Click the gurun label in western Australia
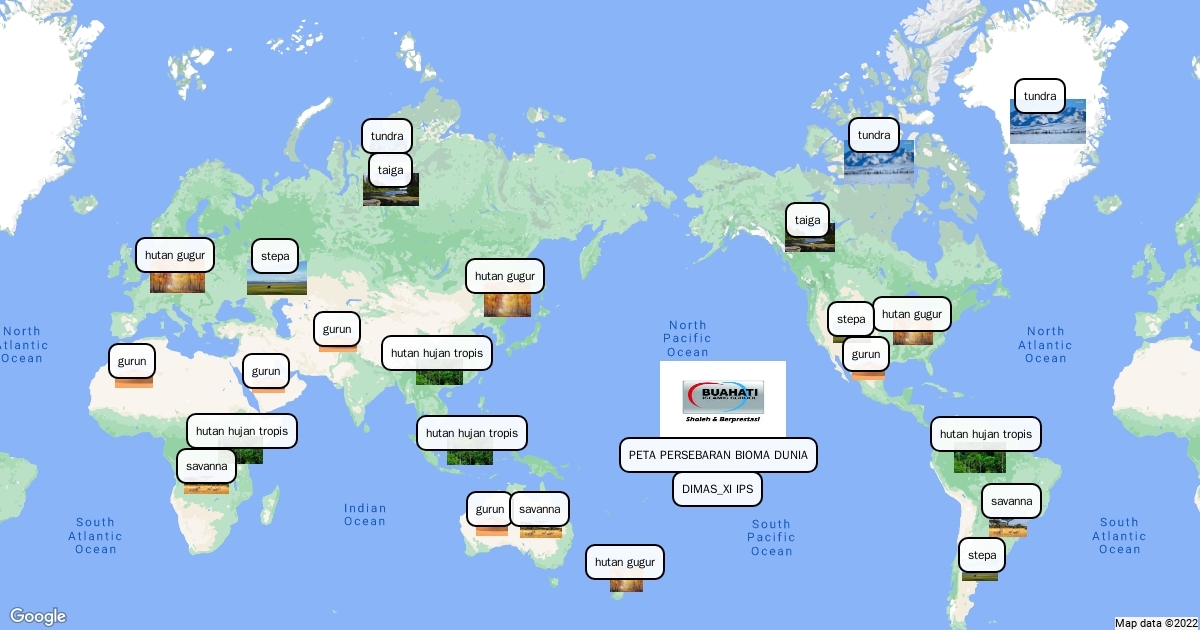The height and width of the screenshot is (630, 1200). 489,509
